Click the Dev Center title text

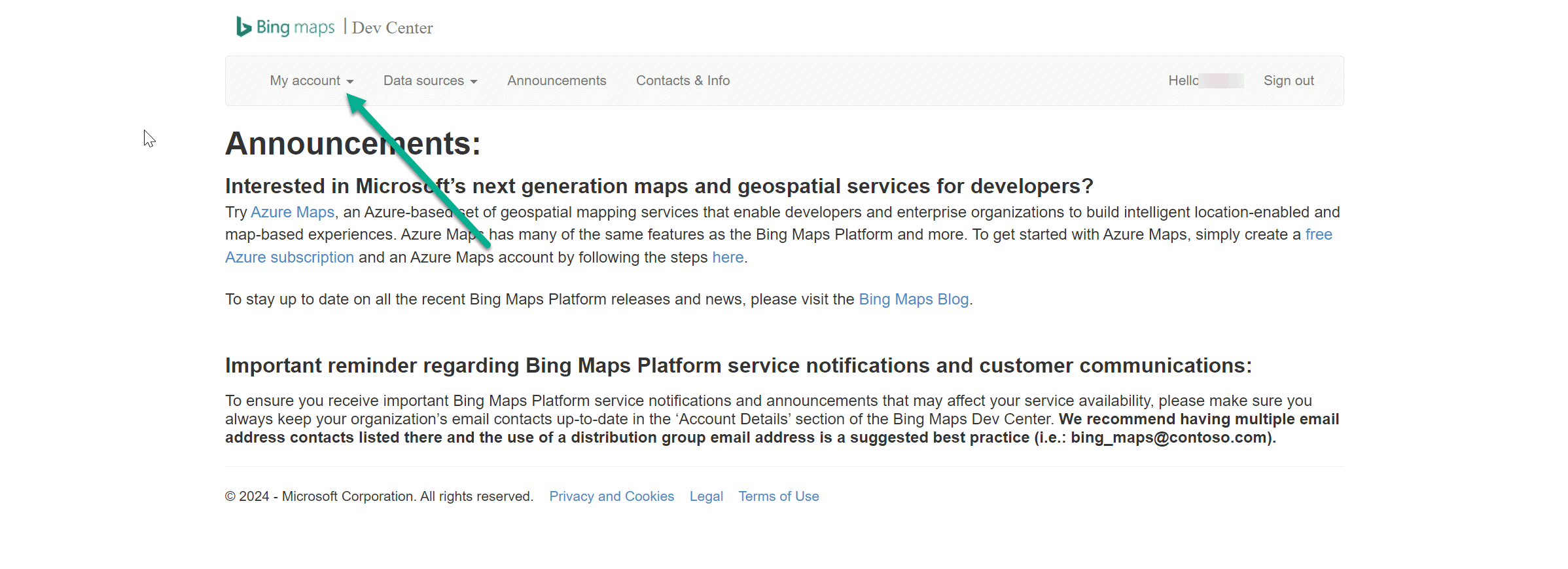392,28
